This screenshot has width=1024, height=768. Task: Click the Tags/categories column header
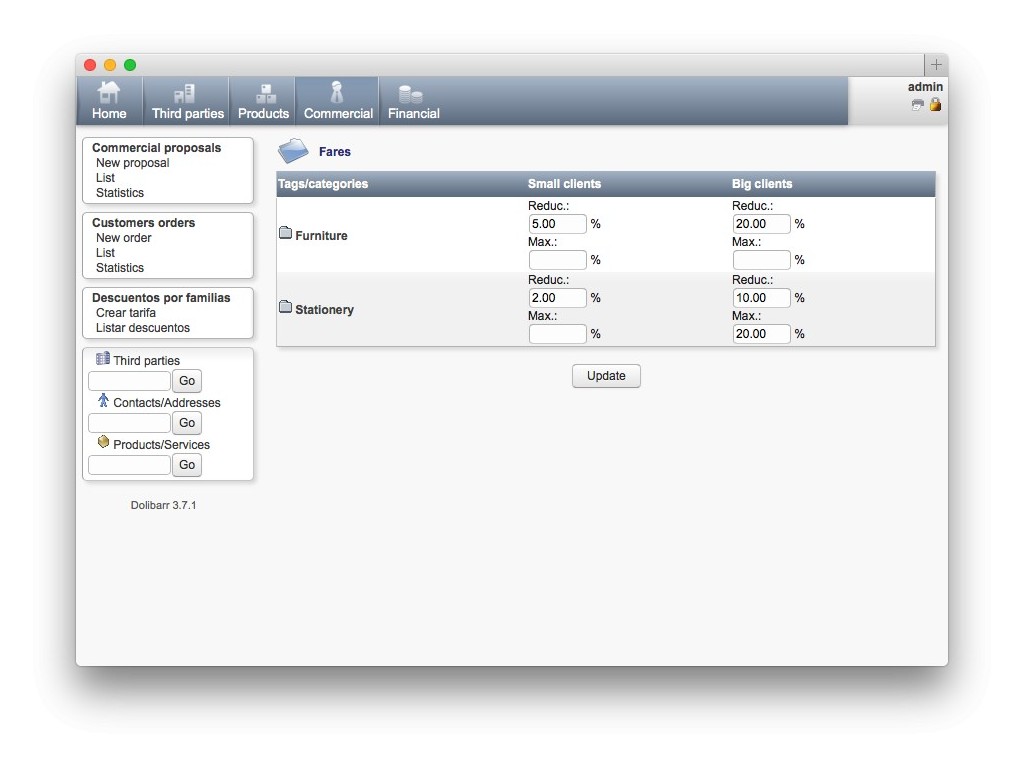(323, 184)
